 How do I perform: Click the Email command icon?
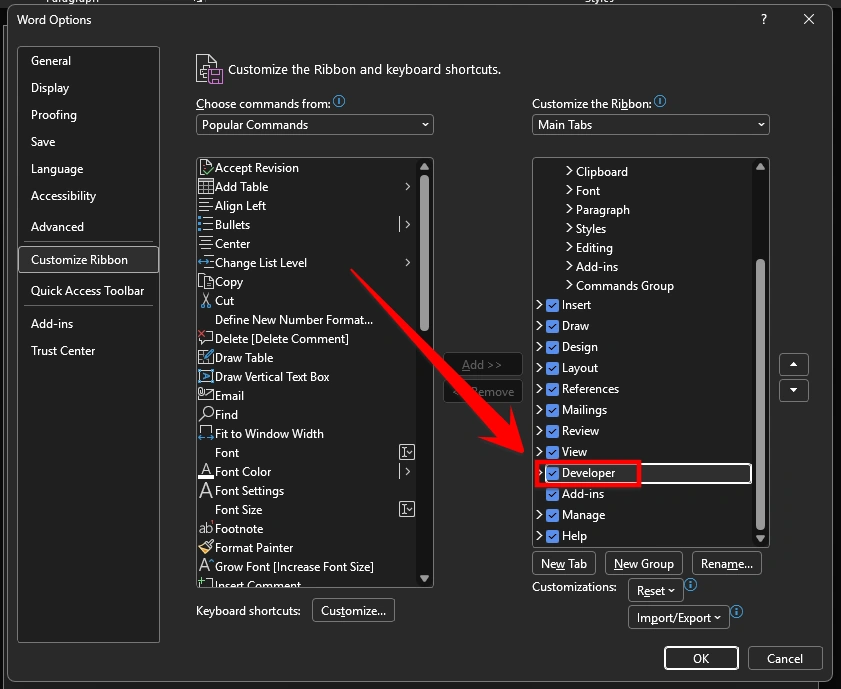[206, 395]
